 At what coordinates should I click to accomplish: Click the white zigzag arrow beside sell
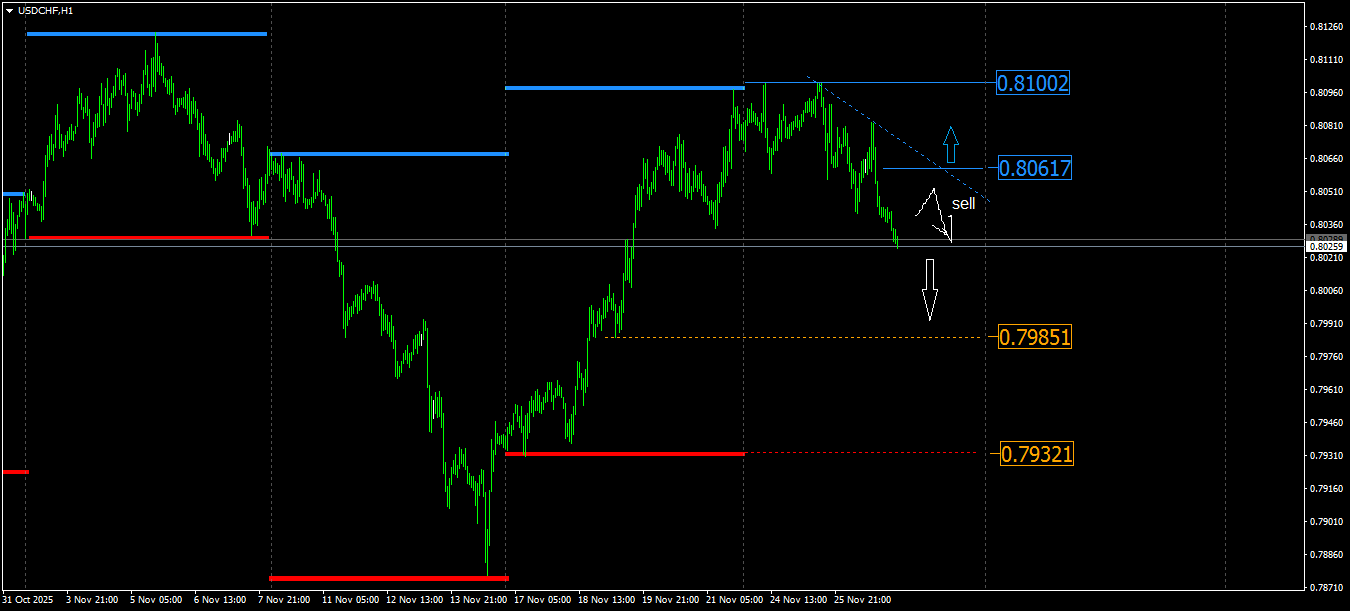pos(934,215)
